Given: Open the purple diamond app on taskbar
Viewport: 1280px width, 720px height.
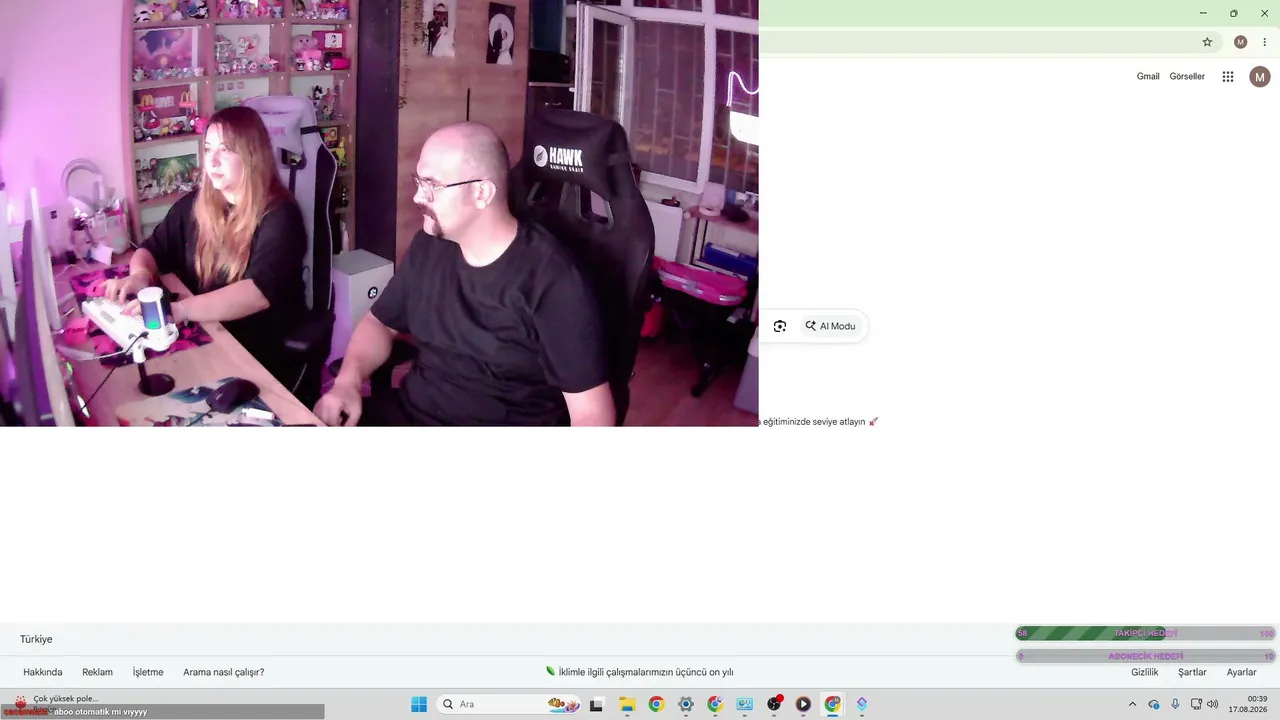Looking at the screenshot, I should pyautogui.click(x=862, y=704).
